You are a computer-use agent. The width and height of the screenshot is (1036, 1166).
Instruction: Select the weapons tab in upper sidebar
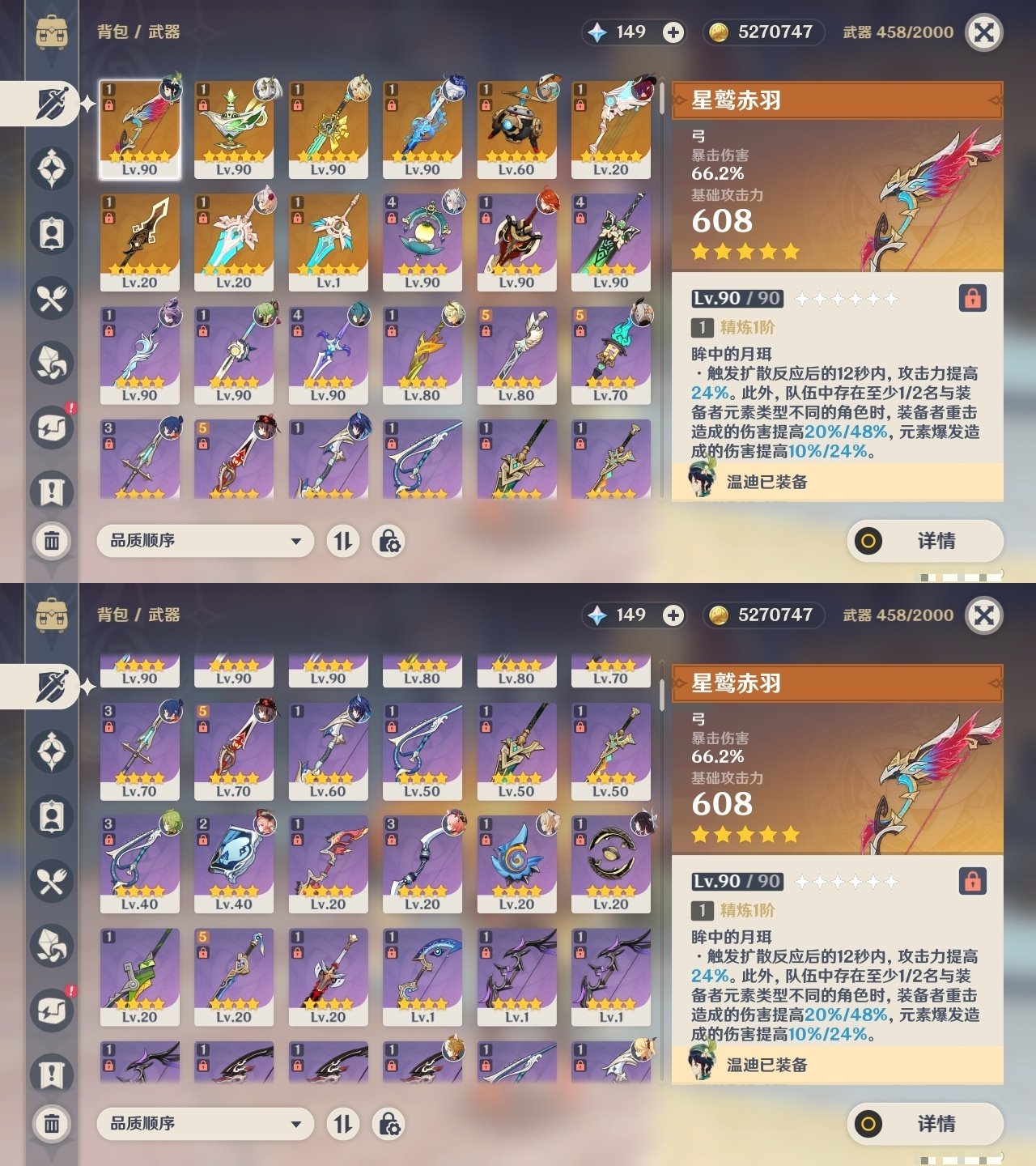52,104
